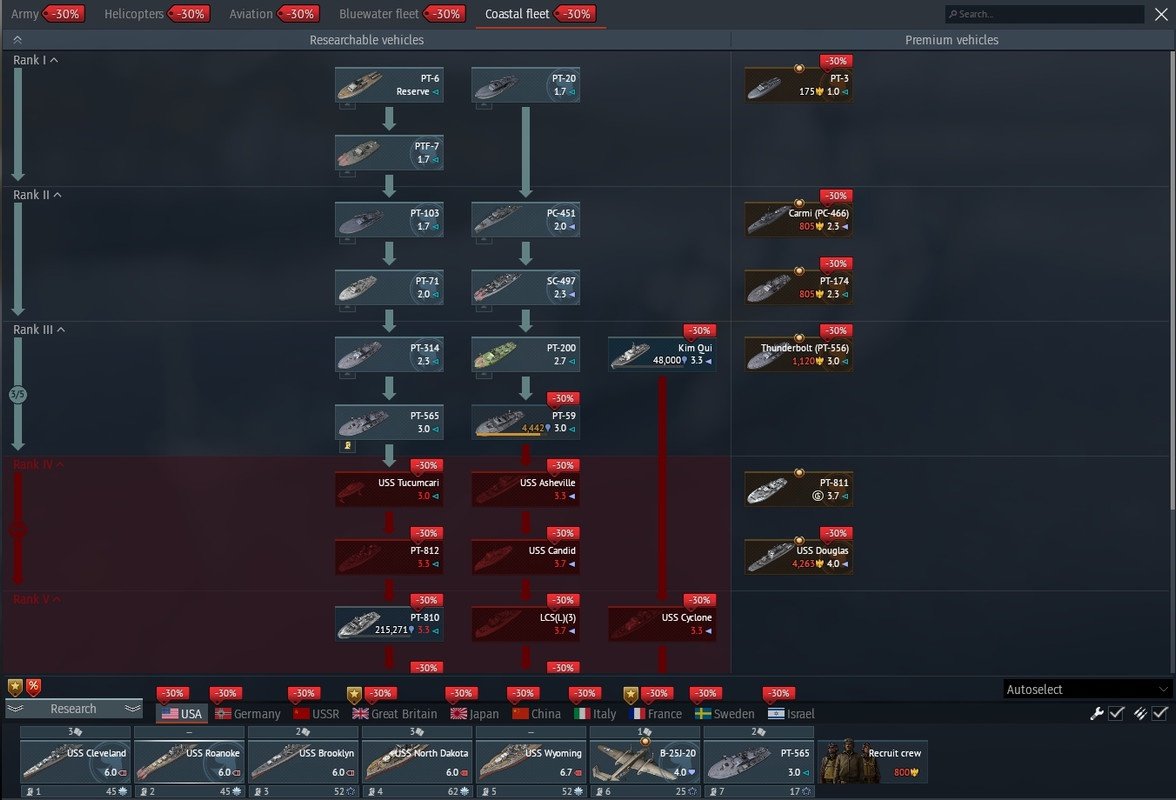
Task: Select premium USS Douglas
Action: coord(799,557)
